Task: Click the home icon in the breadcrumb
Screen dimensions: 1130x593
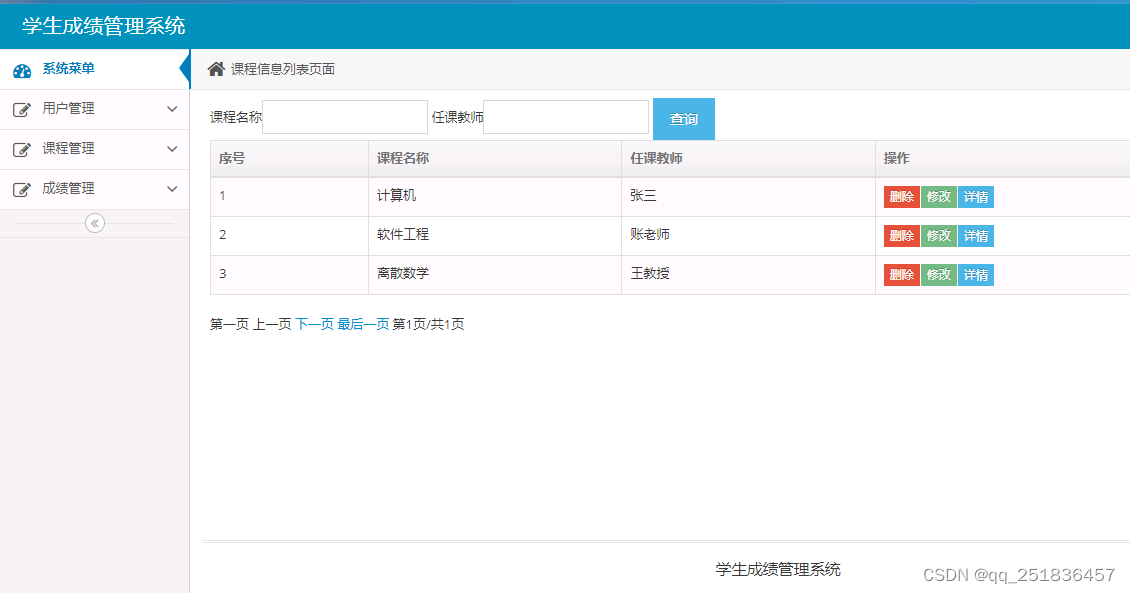Action: 216,68
